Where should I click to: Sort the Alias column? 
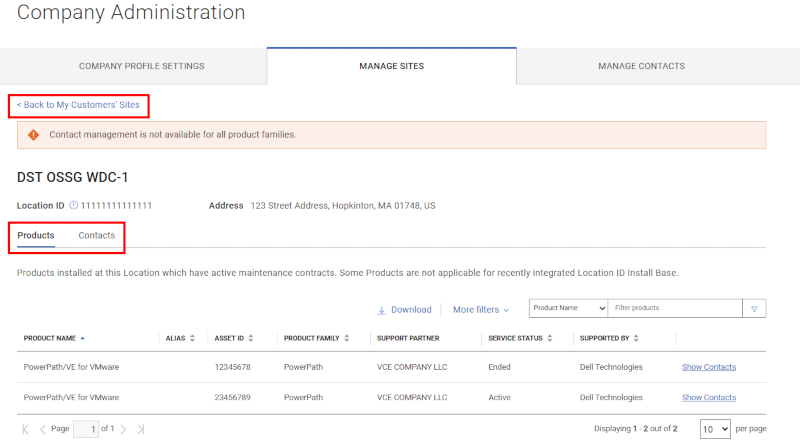[192, 339]
